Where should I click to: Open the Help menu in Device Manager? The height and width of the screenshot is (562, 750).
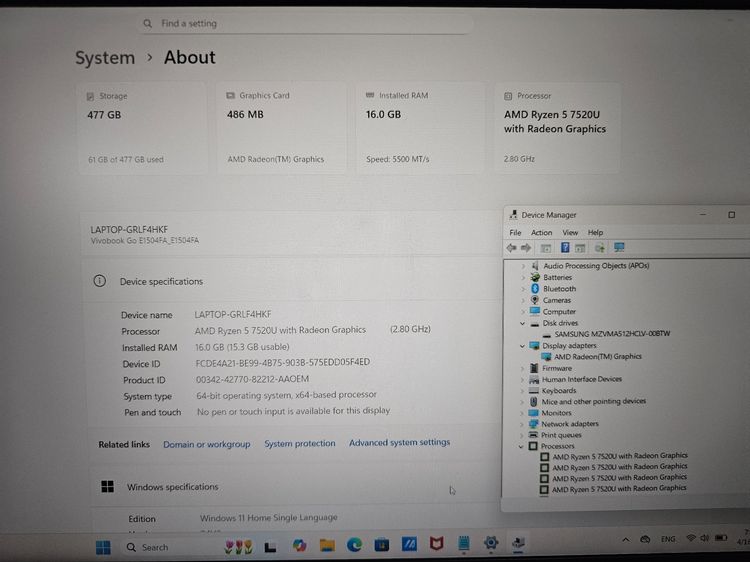coord(596,232)
